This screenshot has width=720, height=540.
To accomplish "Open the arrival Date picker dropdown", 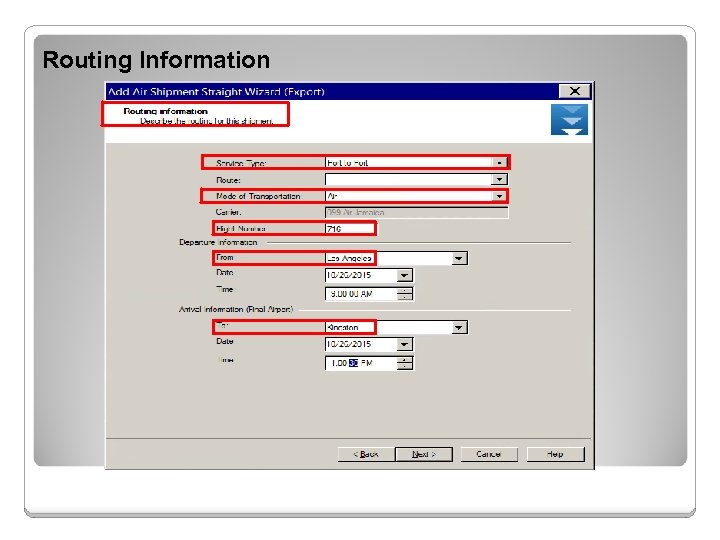I will pos(404,344).
